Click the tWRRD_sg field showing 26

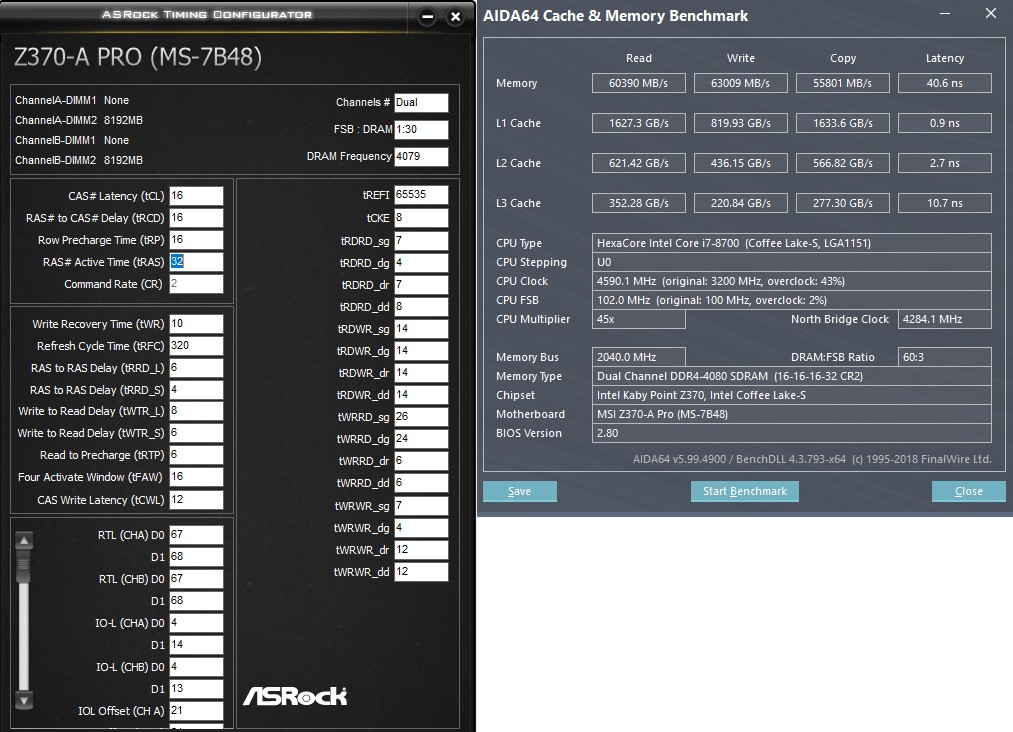point(421,417)
